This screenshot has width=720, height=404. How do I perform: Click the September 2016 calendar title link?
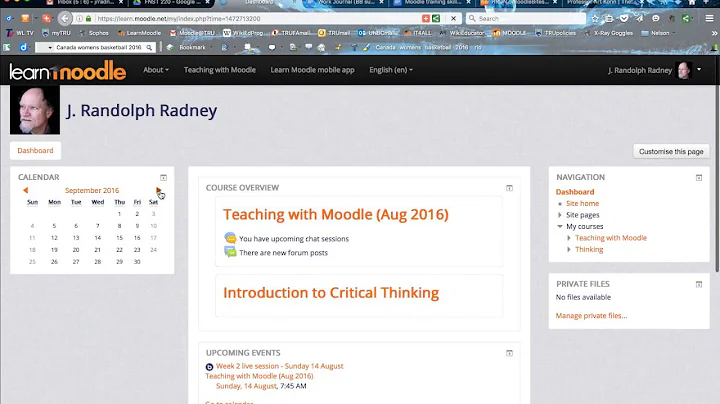[92, 190]
